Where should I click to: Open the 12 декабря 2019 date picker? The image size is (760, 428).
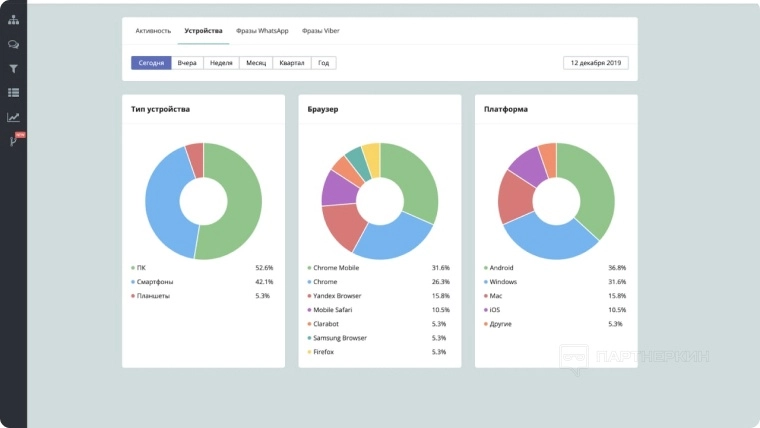[596, 63]
